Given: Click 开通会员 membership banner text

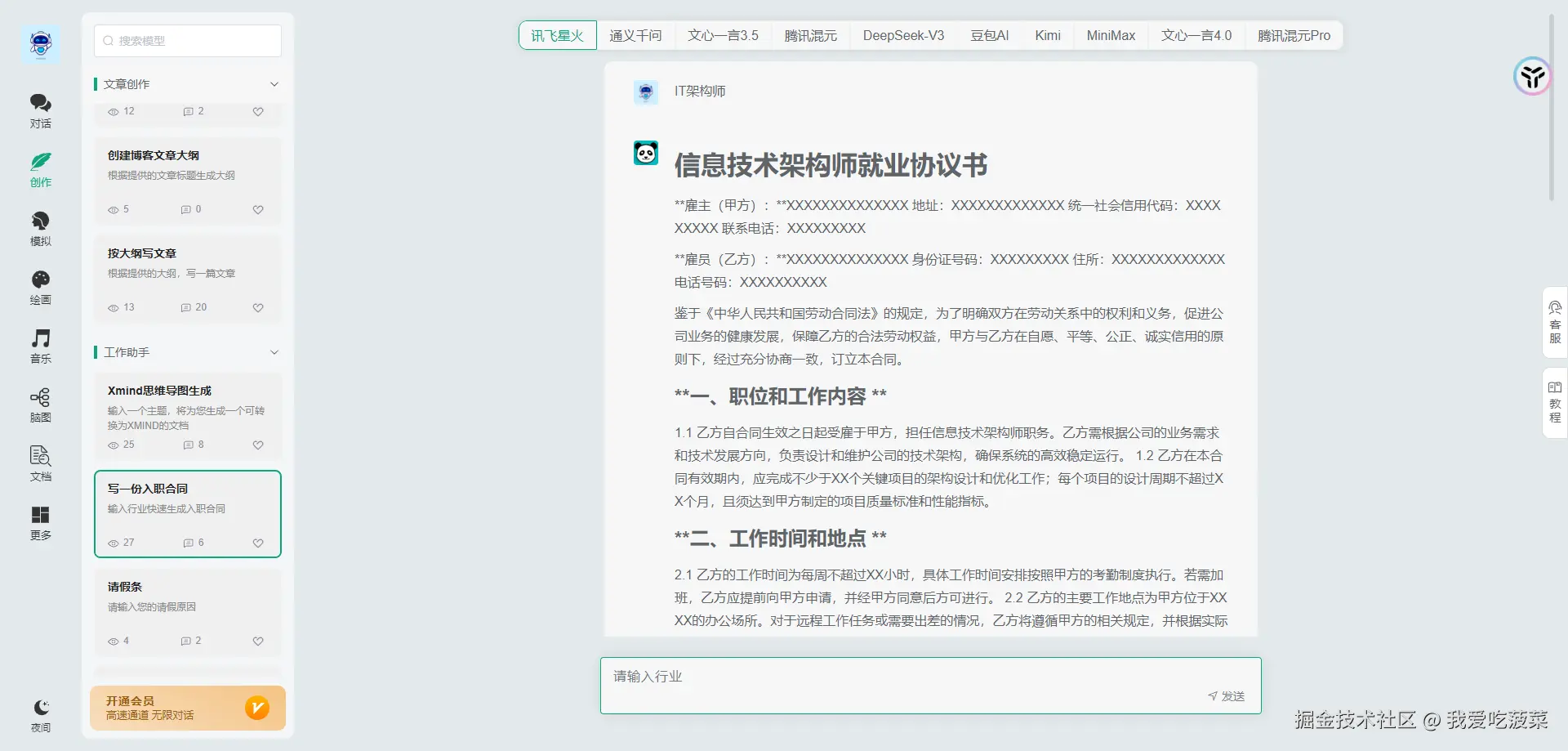Looking at the screenshot, I should coord(130,700).
